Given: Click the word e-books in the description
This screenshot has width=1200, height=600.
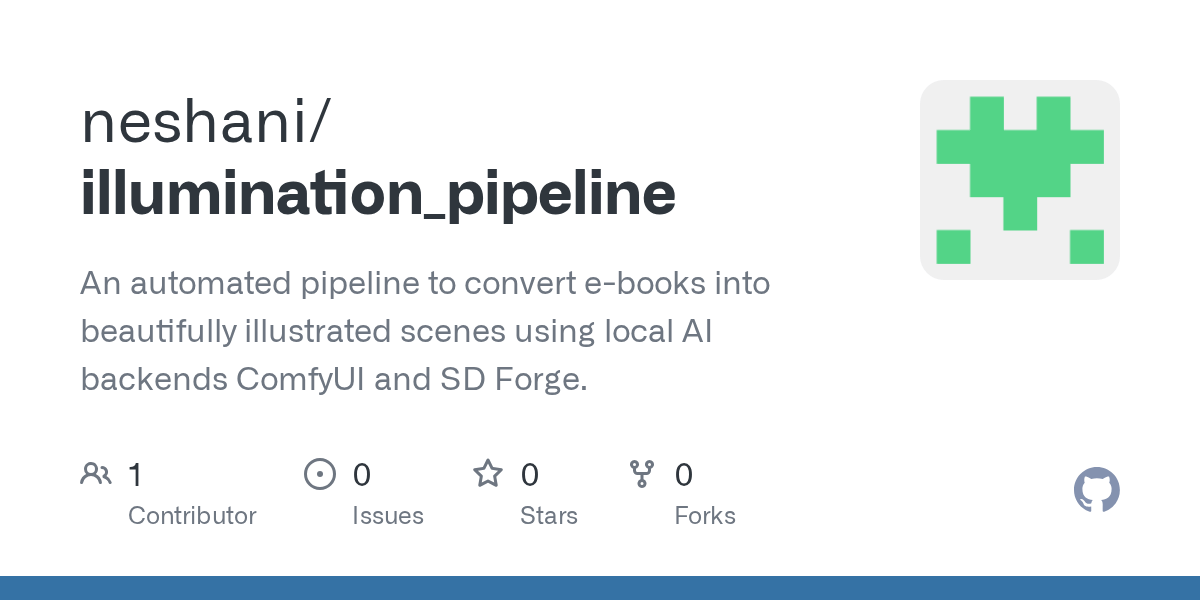Looking at the screenshot, I should pyautogui.click(x=631, y=284).
